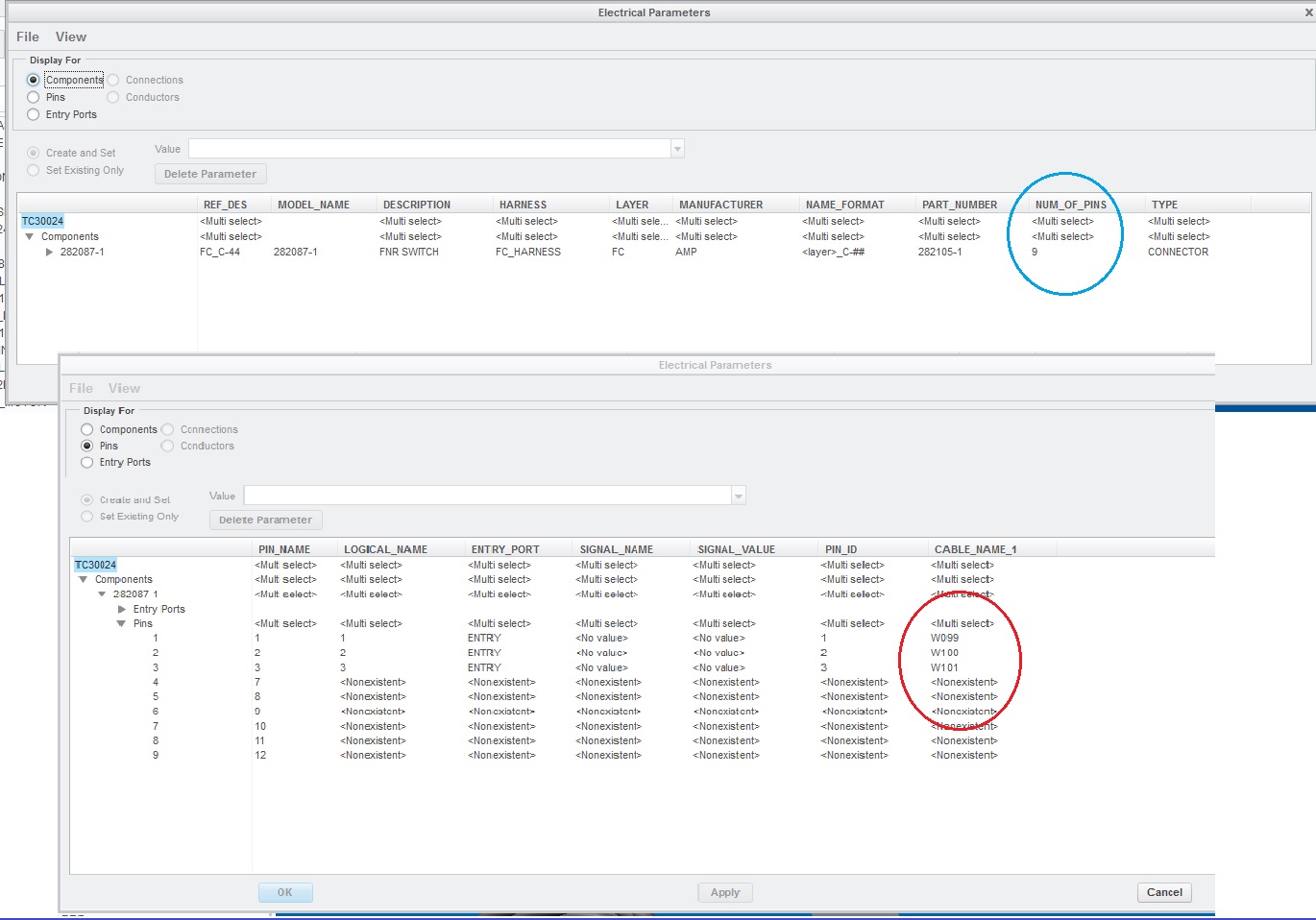
Task: Collapse the Pins tree node
Action: 121,623
